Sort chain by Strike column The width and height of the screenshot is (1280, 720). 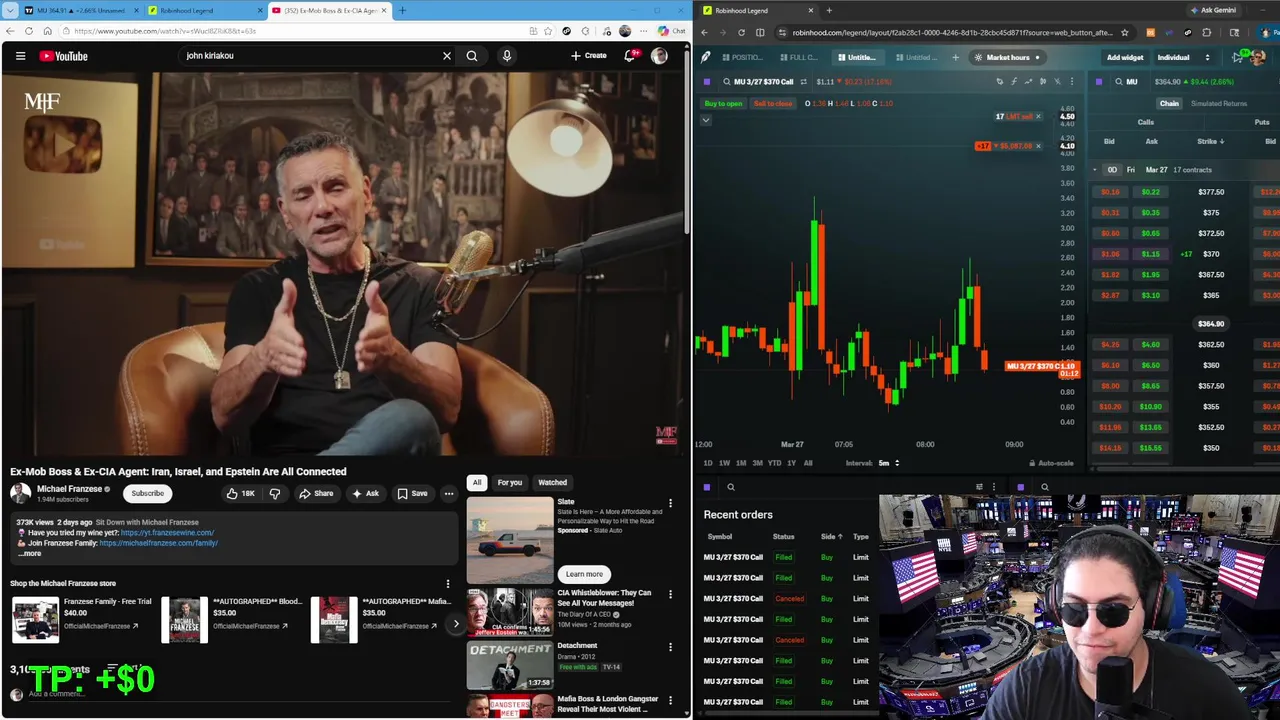point(1211,141)
